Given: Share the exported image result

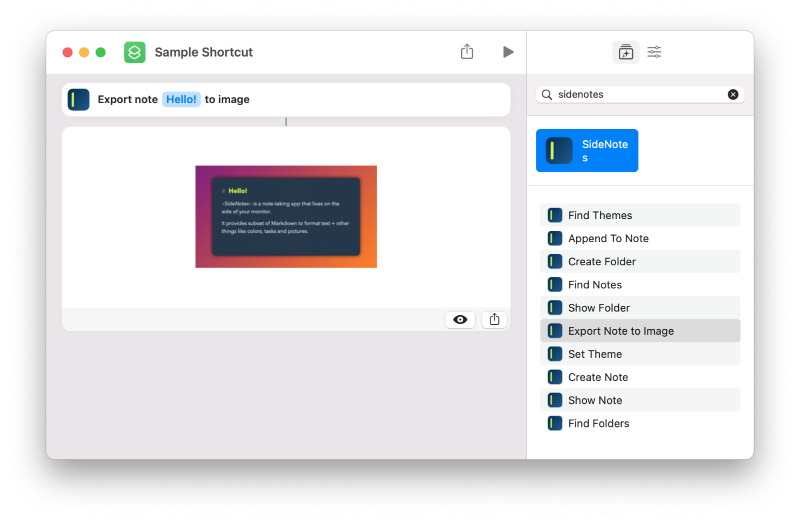Looking at the screenshot, I should [494, 319].
